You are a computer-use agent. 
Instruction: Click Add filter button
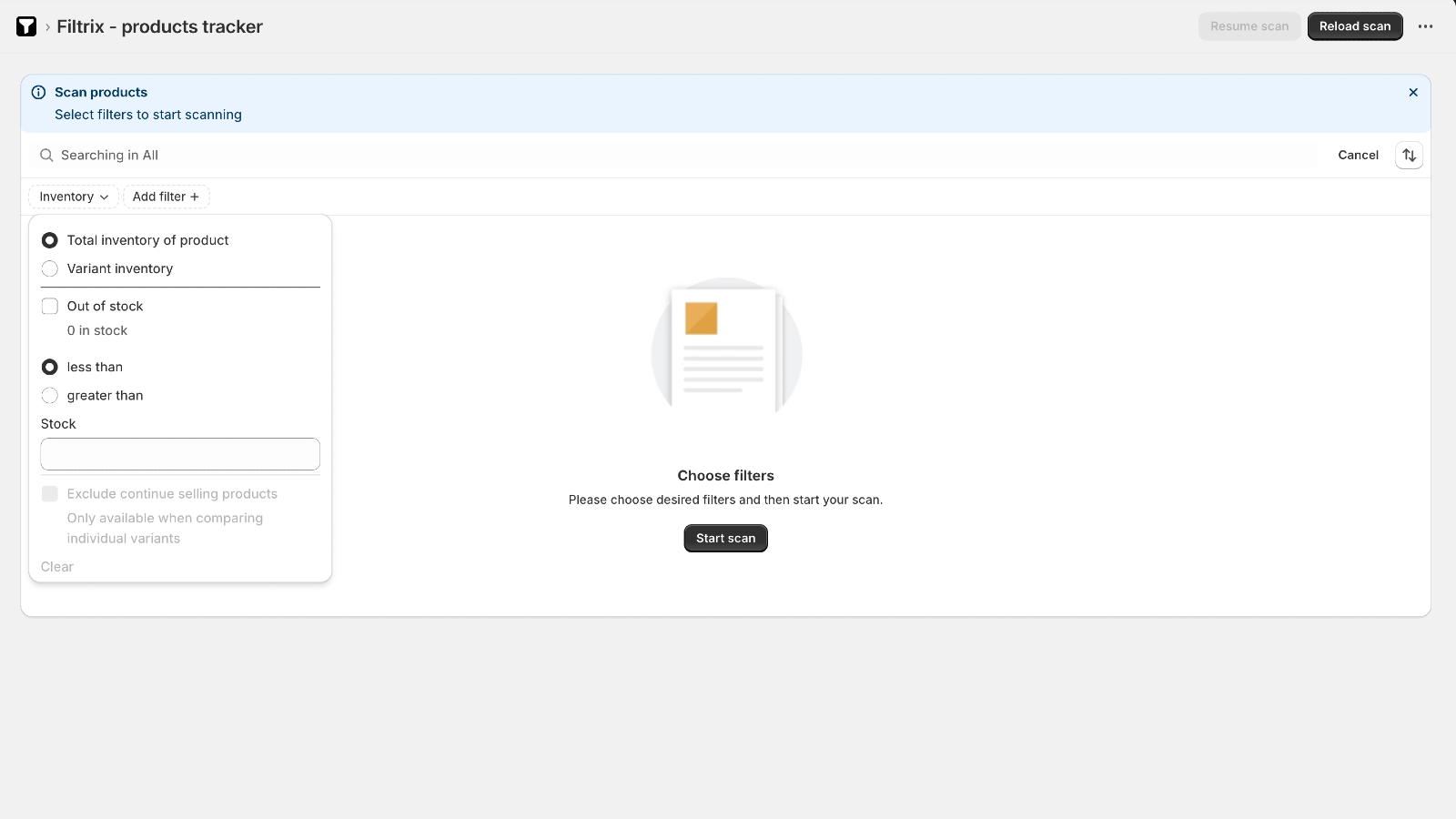(x=166, y=197)
